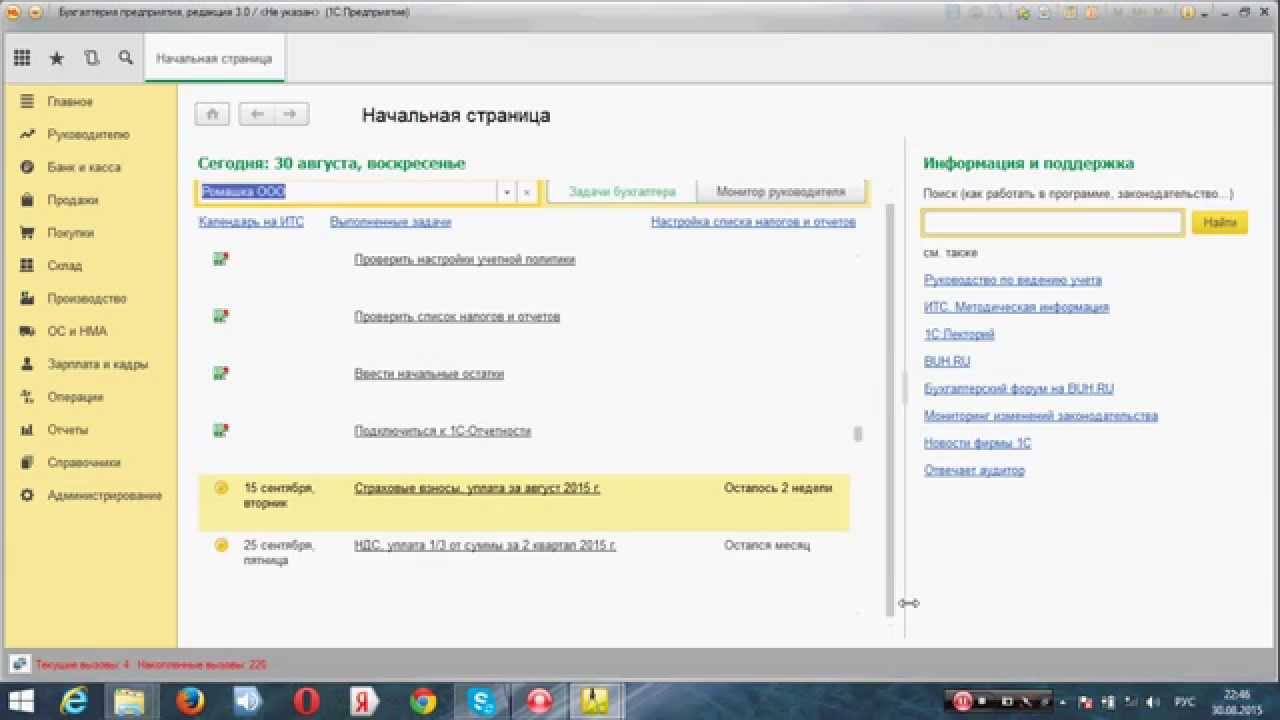
Task: Launch Internet Explorer from the taskbar
Action: pos(74,701)
